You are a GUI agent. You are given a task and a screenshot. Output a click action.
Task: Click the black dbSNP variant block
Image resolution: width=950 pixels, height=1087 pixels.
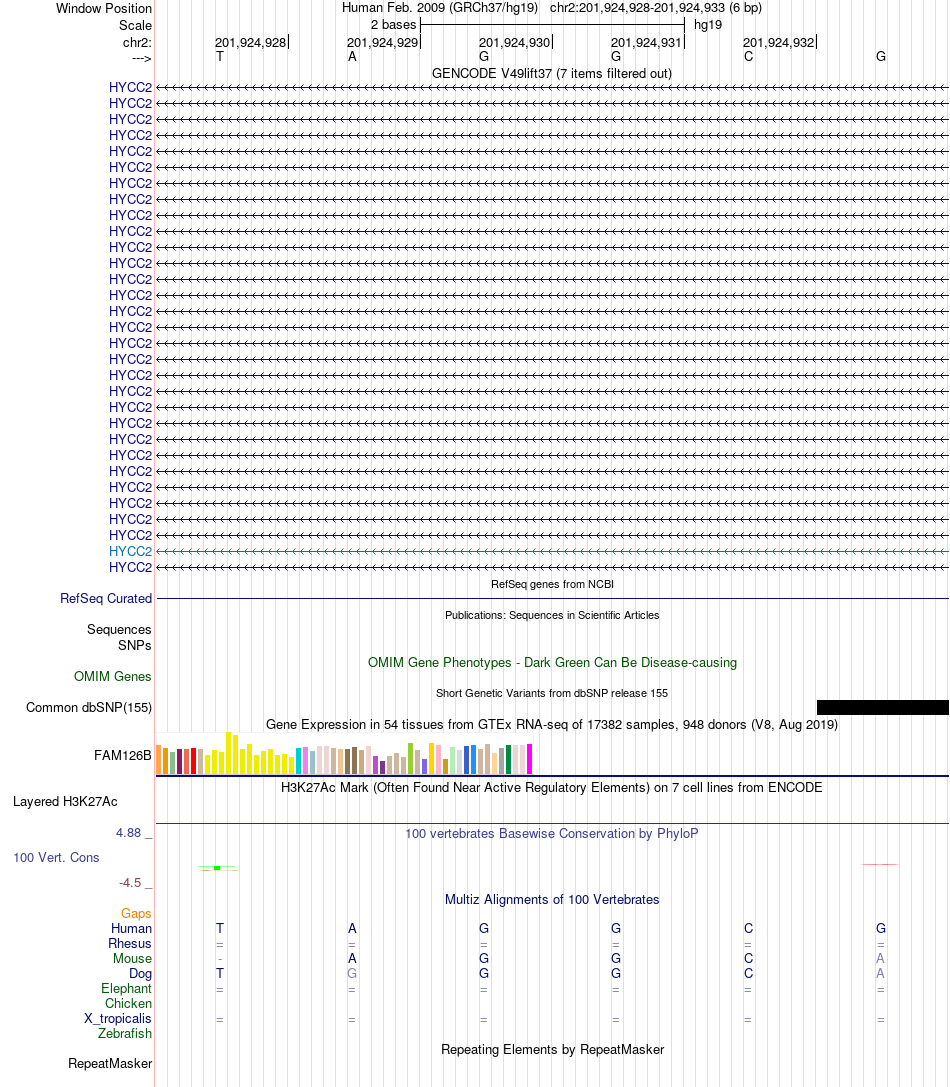(883, 707)
